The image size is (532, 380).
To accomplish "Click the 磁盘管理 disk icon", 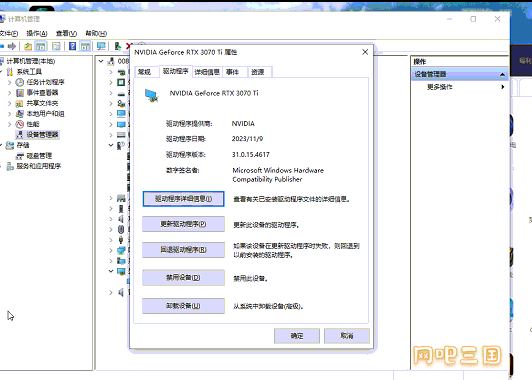I will tap(20, 156).
